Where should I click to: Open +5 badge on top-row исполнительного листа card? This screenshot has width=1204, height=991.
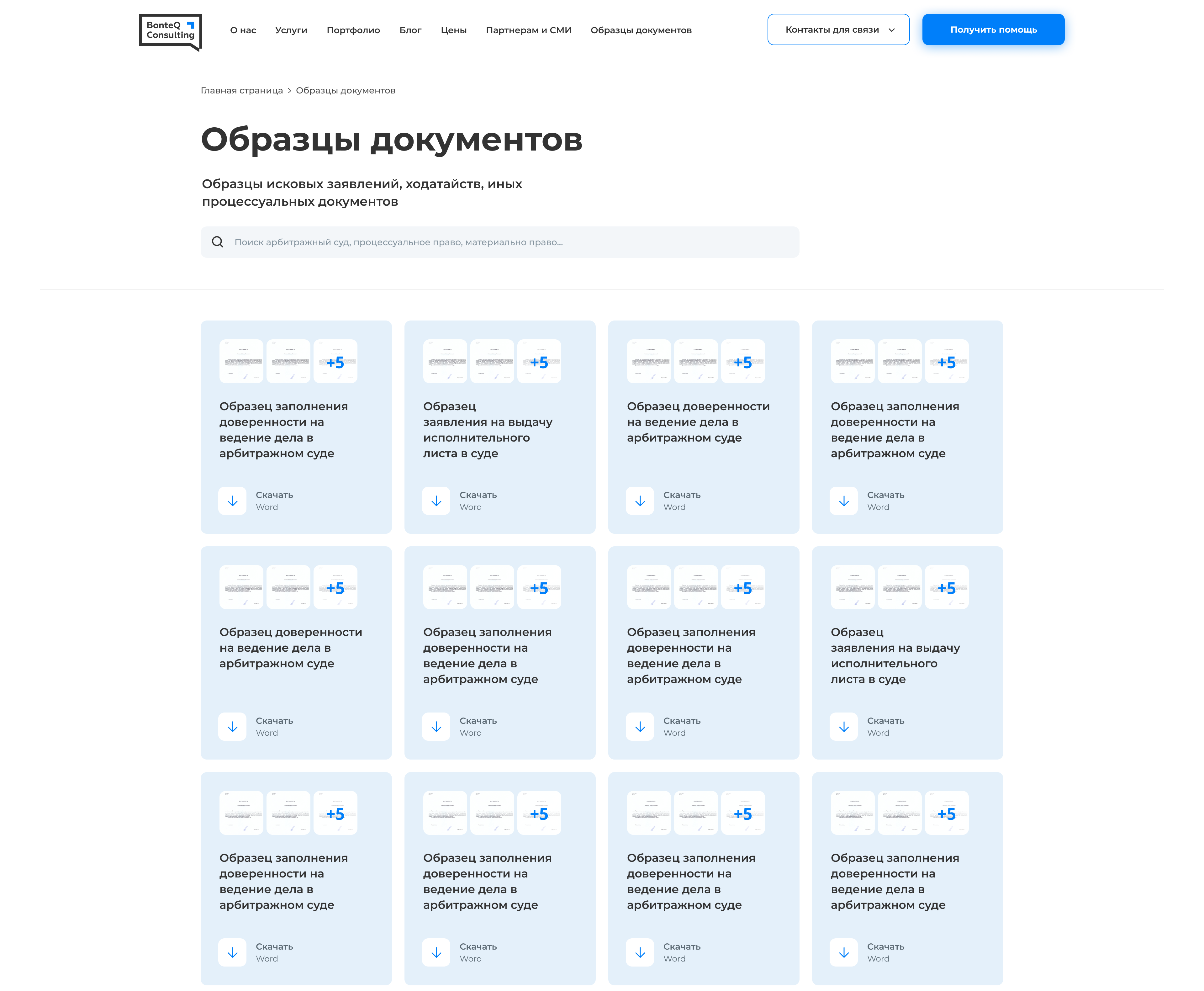pos(539,361)
